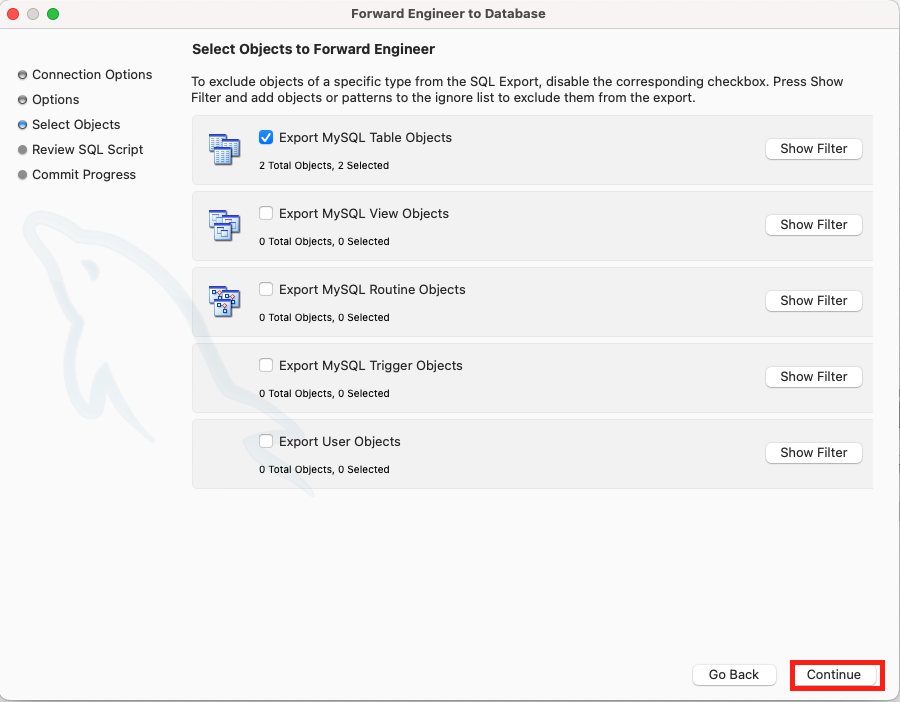Viewport: 900px width, 702px height.
Task: Click Routine Objects '0 Total Objects, 0 Selected' text
Action: (x=324, y=317)
